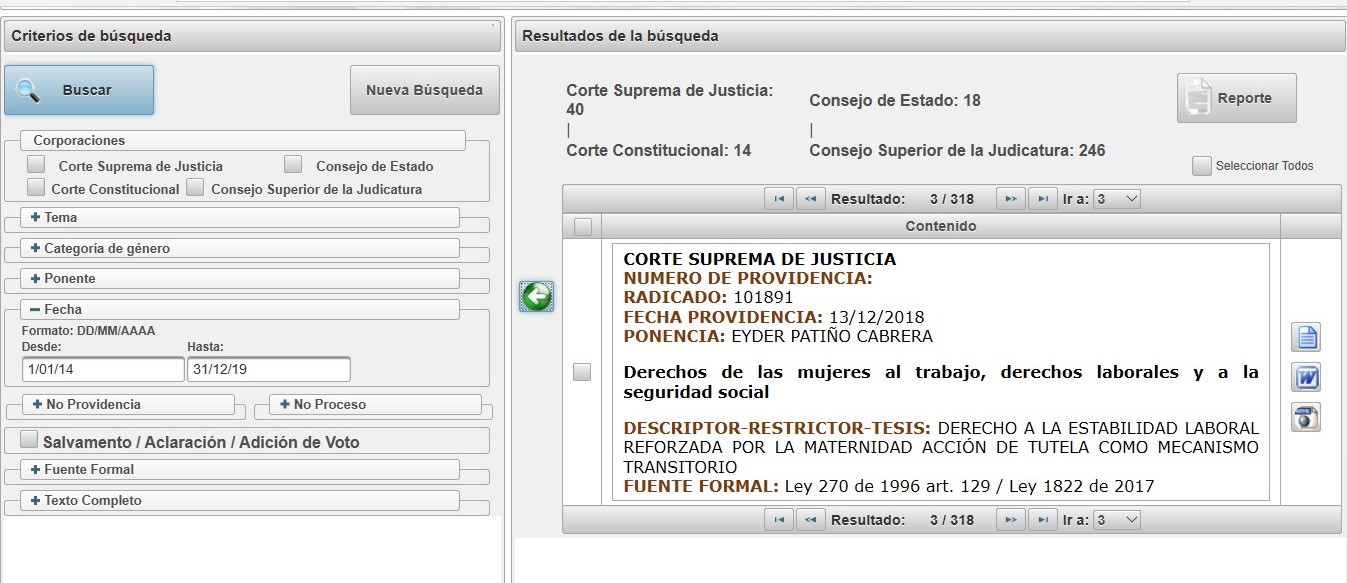Click the Desde date input field
The image size is (1347, 583).
coord(102,370)
